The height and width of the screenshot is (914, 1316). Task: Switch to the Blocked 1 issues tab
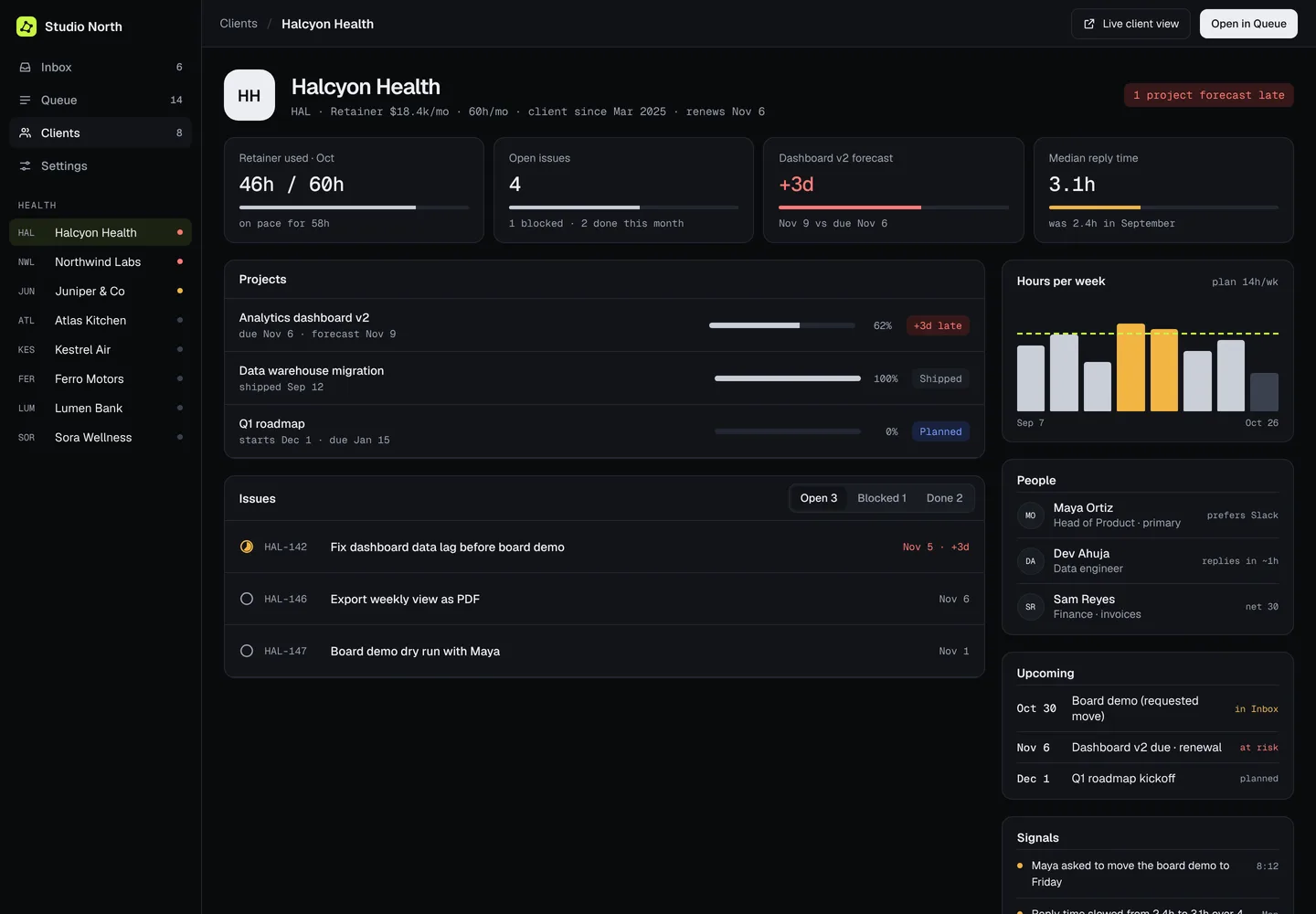tap(882, 498)
